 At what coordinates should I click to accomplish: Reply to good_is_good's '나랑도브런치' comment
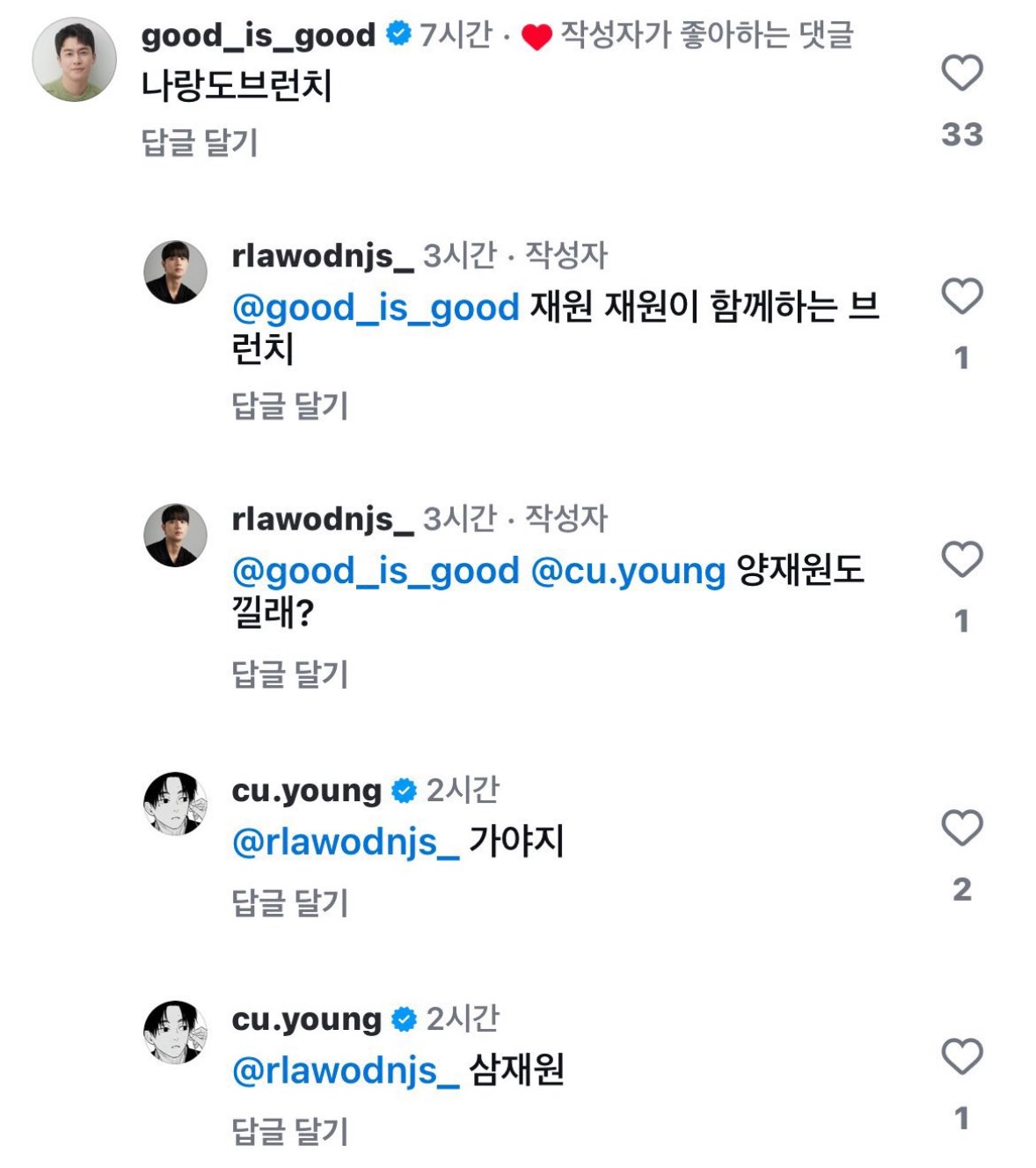(x=200, y=142)
